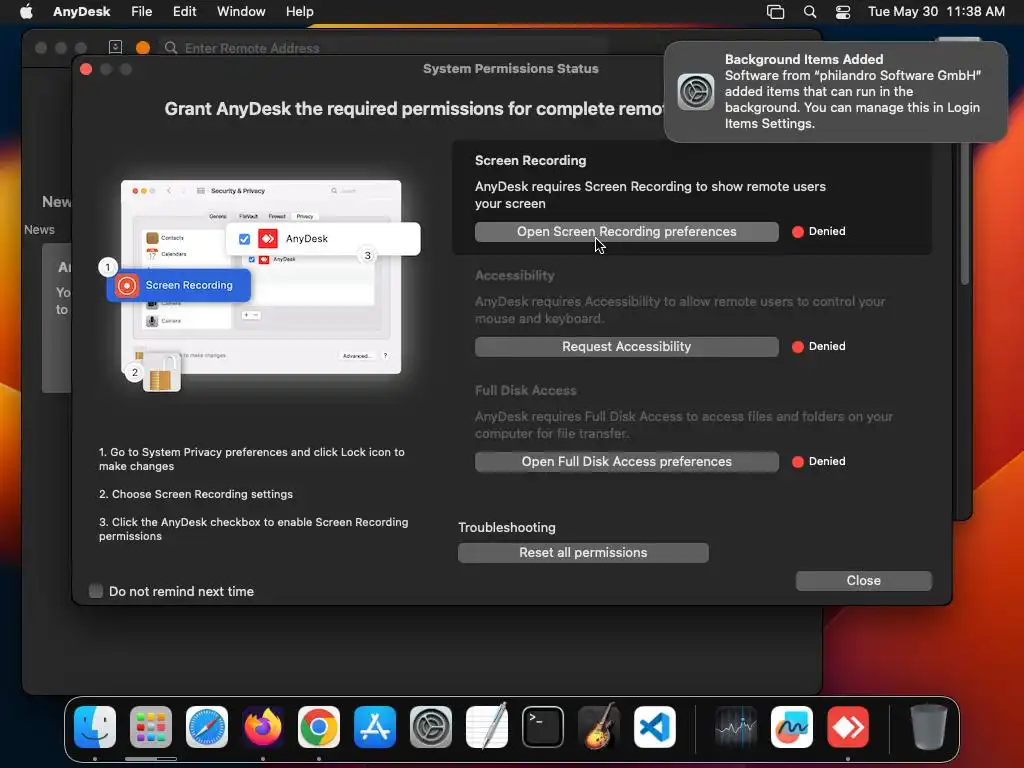Click the Screen Recording section heading
The height and width of the screenshot is (768, 1024).
pos(530,161)
